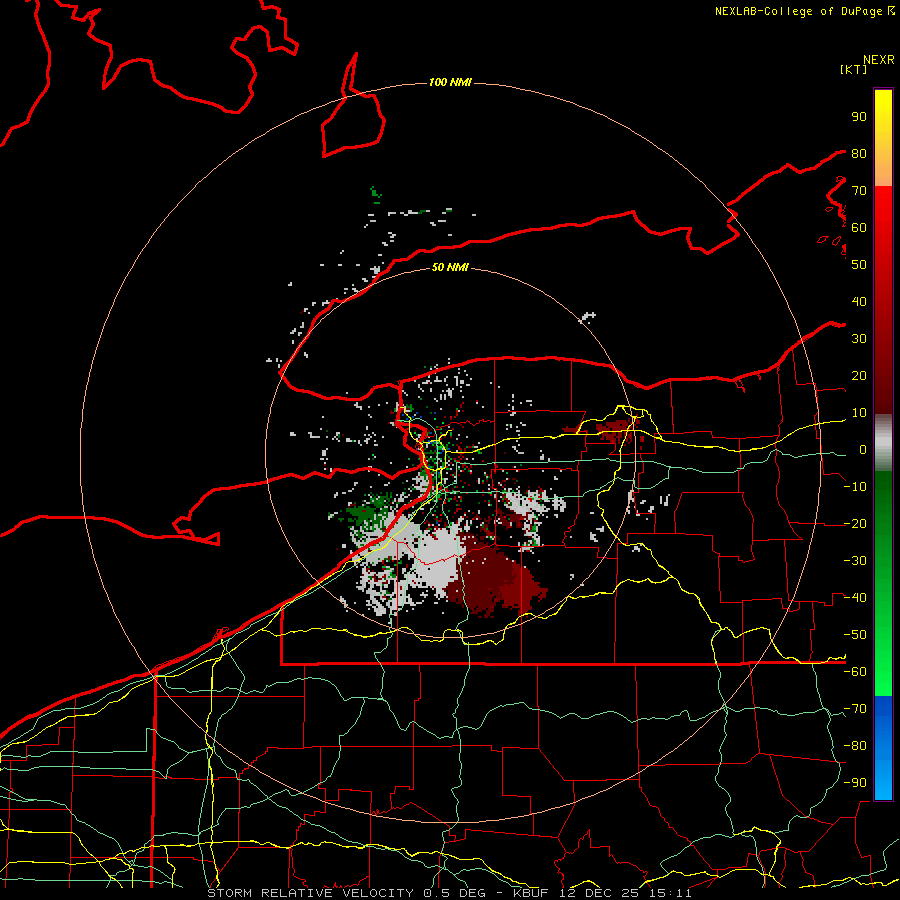Click the 50 value on color scale

(x=859, y=265)
